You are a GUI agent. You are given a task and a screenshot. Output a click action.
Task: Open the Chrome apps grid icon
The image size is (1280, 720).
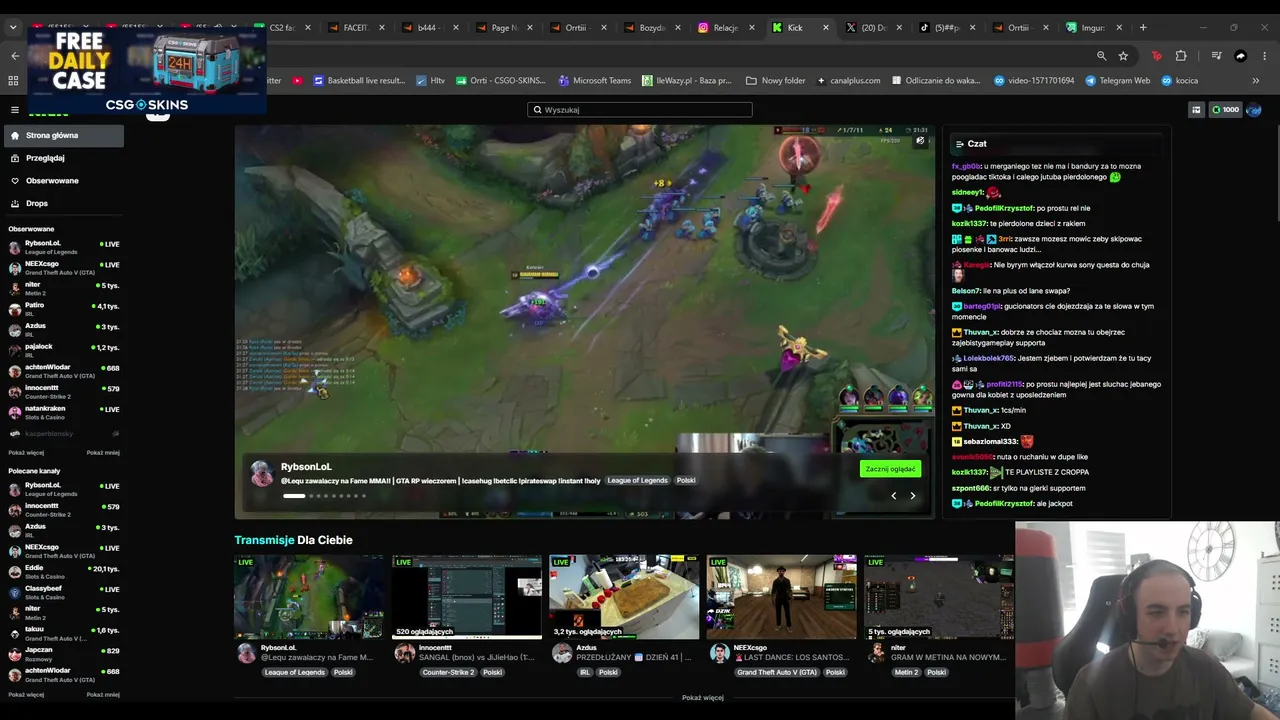[13, 80]
